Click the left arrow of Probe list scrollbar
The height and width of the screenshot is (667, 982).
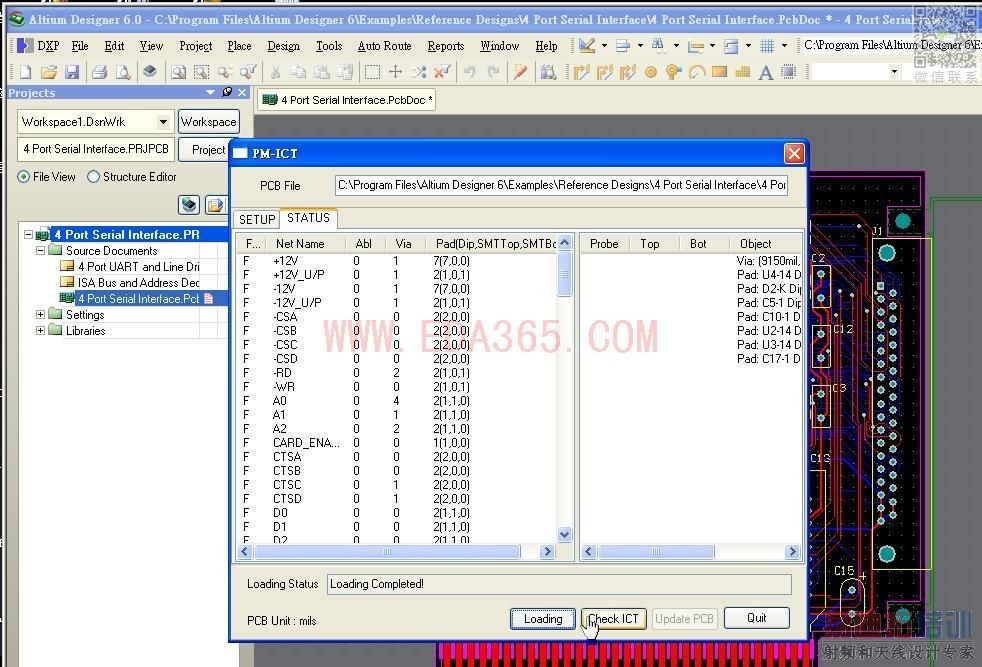(x=589, y=552)
